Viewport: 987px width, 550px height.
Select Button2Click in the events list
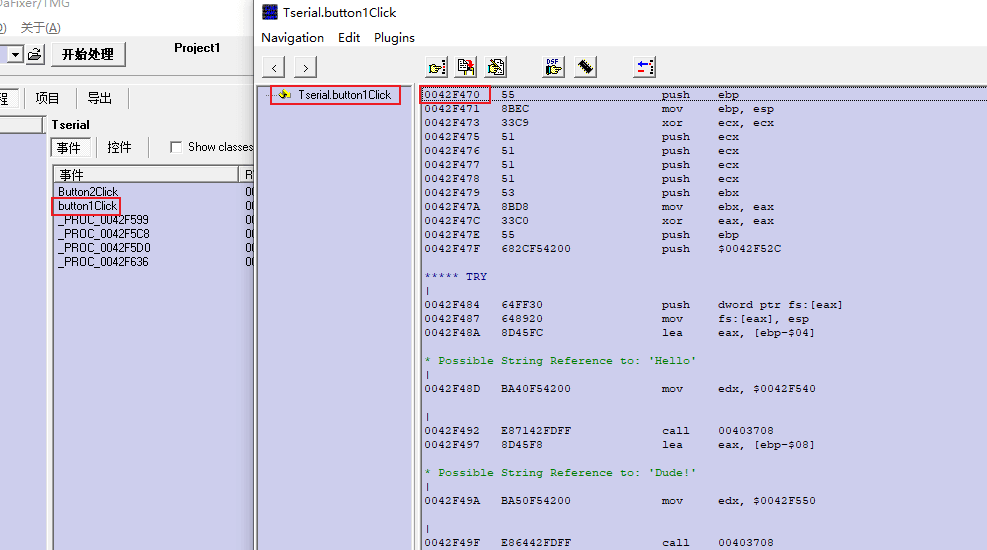(88, 191)
